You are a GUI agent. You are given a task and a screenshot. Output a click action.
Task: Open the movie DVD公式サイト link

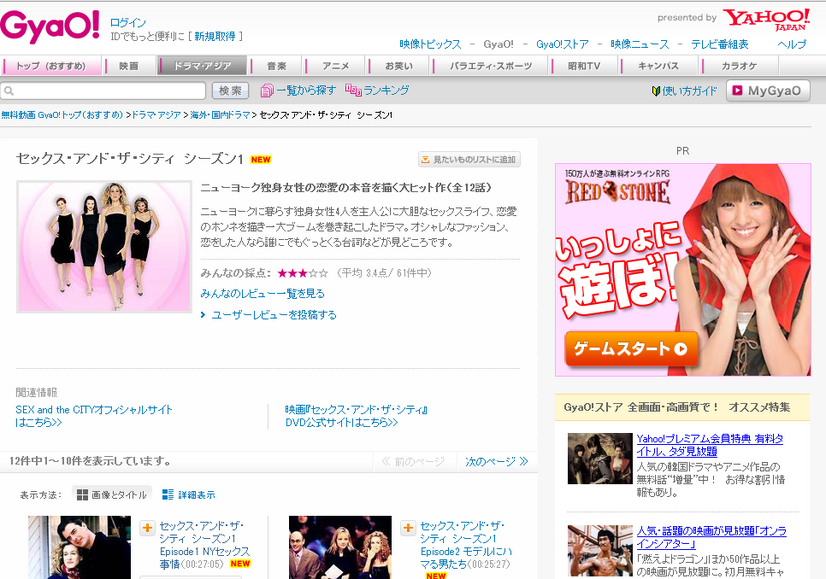pyautogui.click(x=356, y=416)
